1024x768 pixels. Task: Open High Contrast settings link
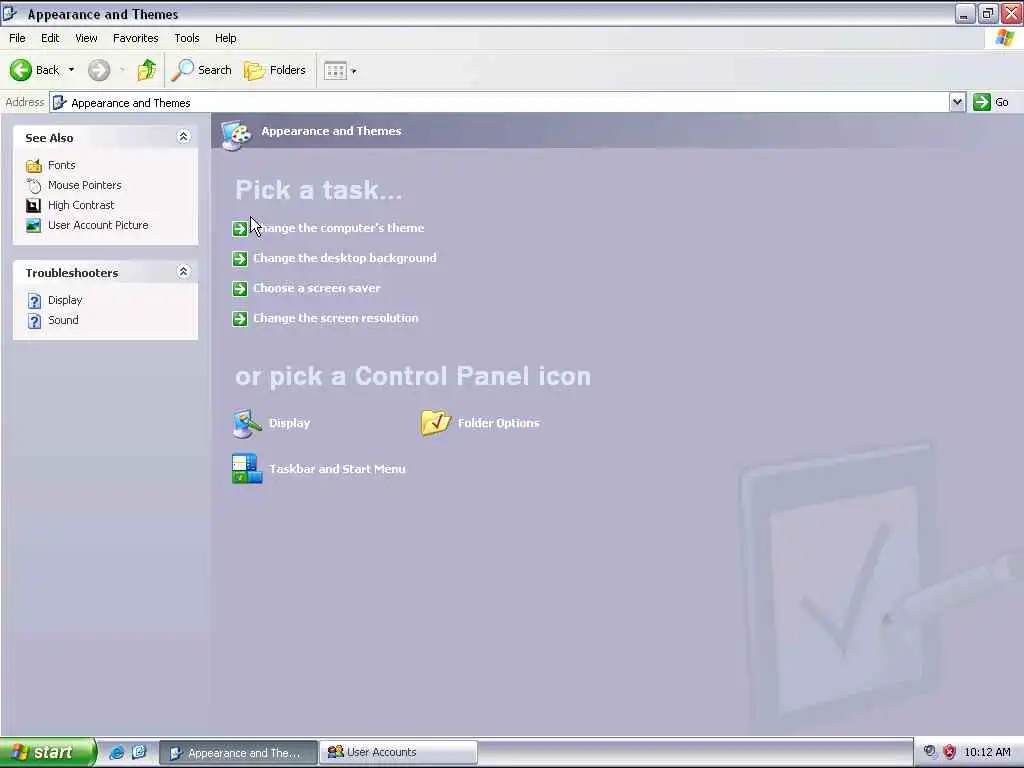click(x=81, y=205)
